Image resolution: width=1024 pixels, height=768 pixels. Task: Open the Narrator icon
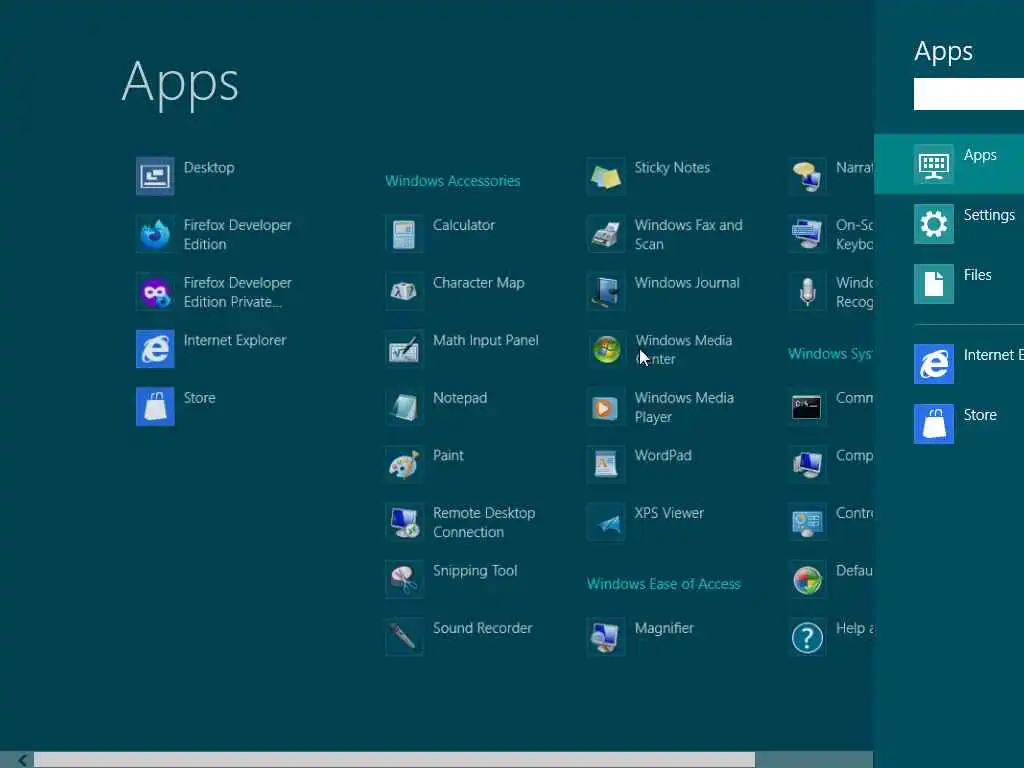808,176
